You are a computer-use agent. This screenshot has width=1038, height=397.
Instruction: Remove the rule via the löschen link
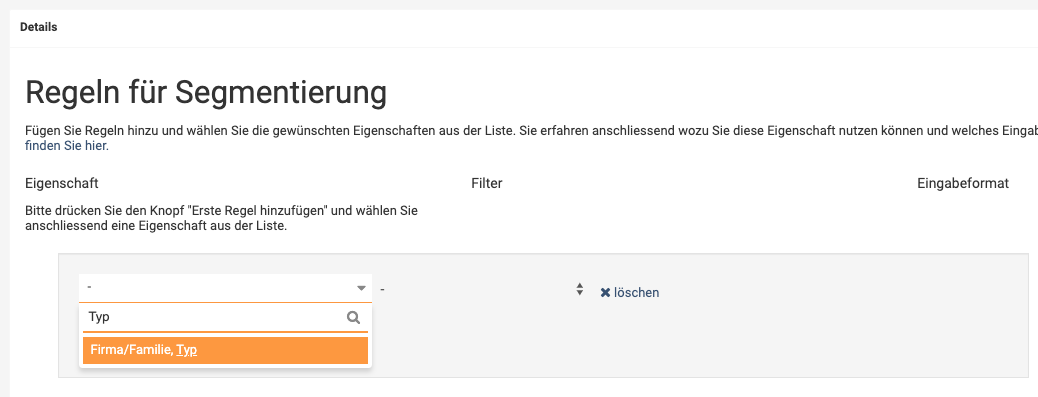tap(630, 292)
